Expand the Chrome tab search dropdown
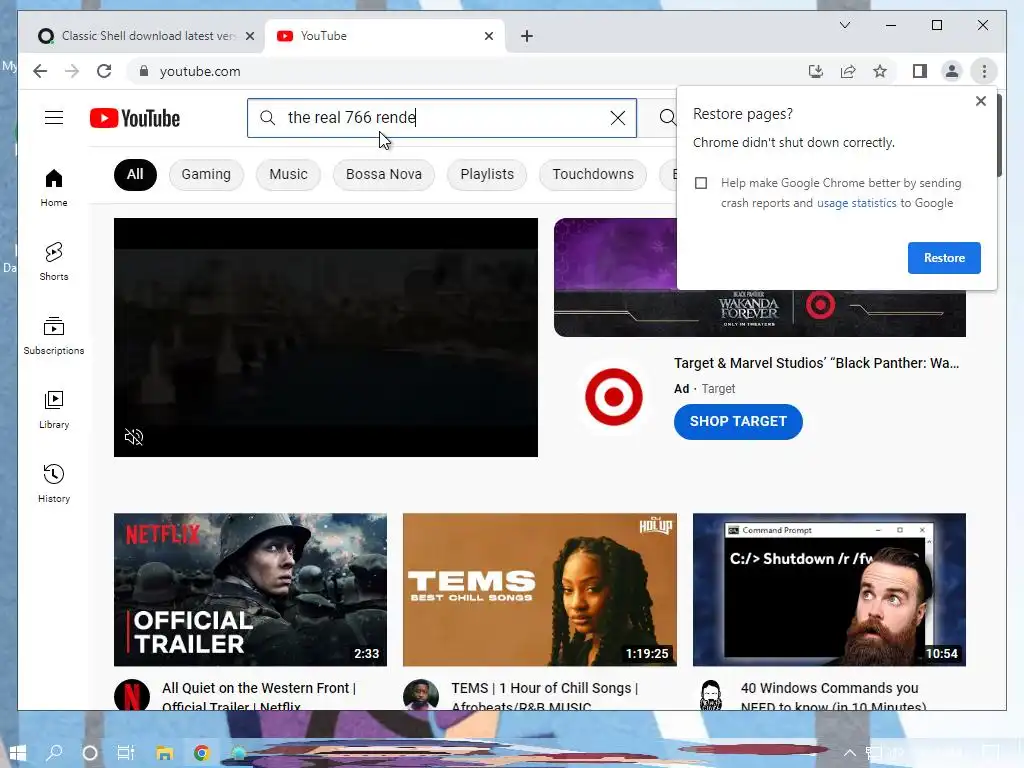The image size is (1024, 768). coord(844,25)
